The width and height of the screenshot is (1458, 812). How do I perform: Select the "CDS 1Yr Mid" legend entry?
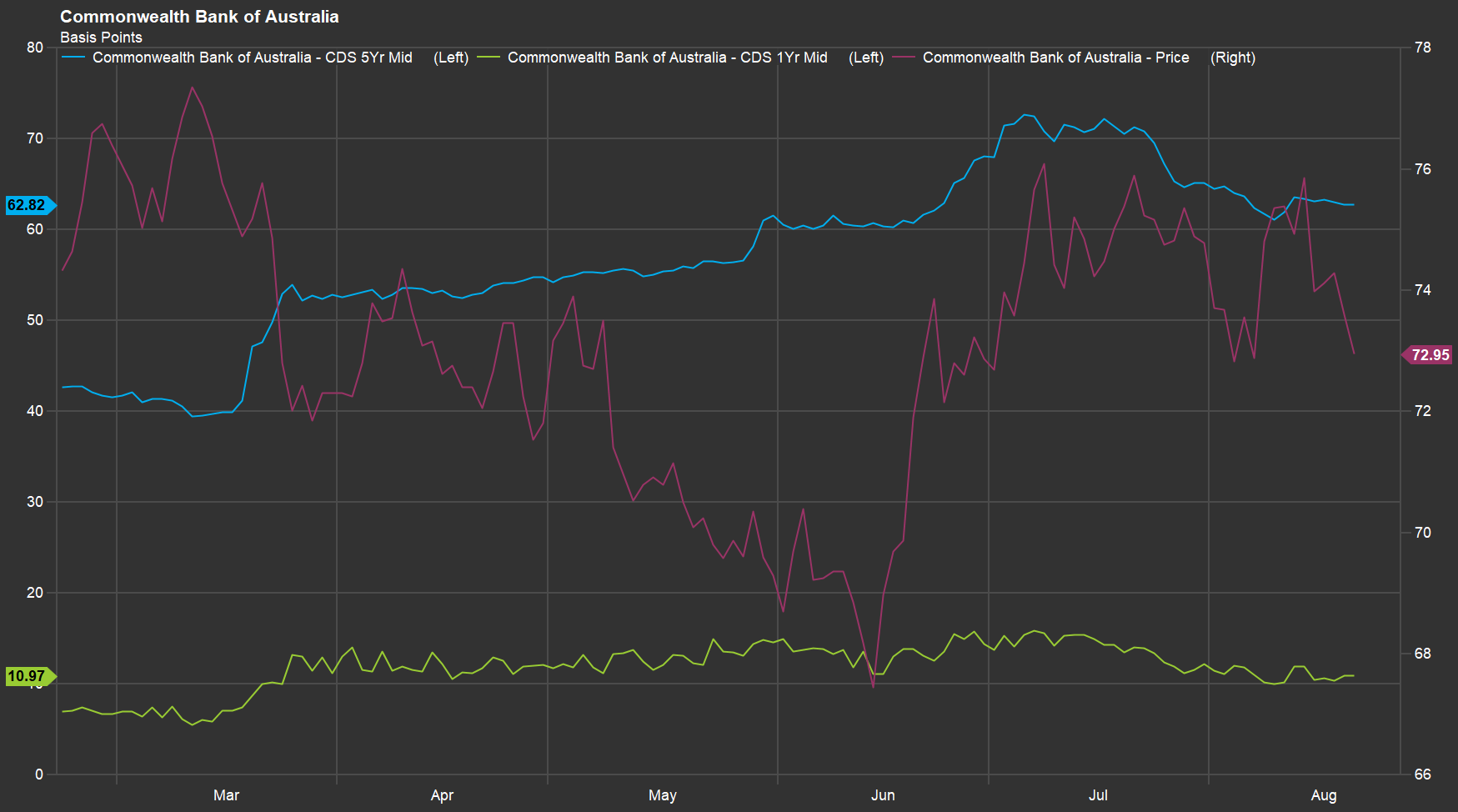click(x=668, y=58)
